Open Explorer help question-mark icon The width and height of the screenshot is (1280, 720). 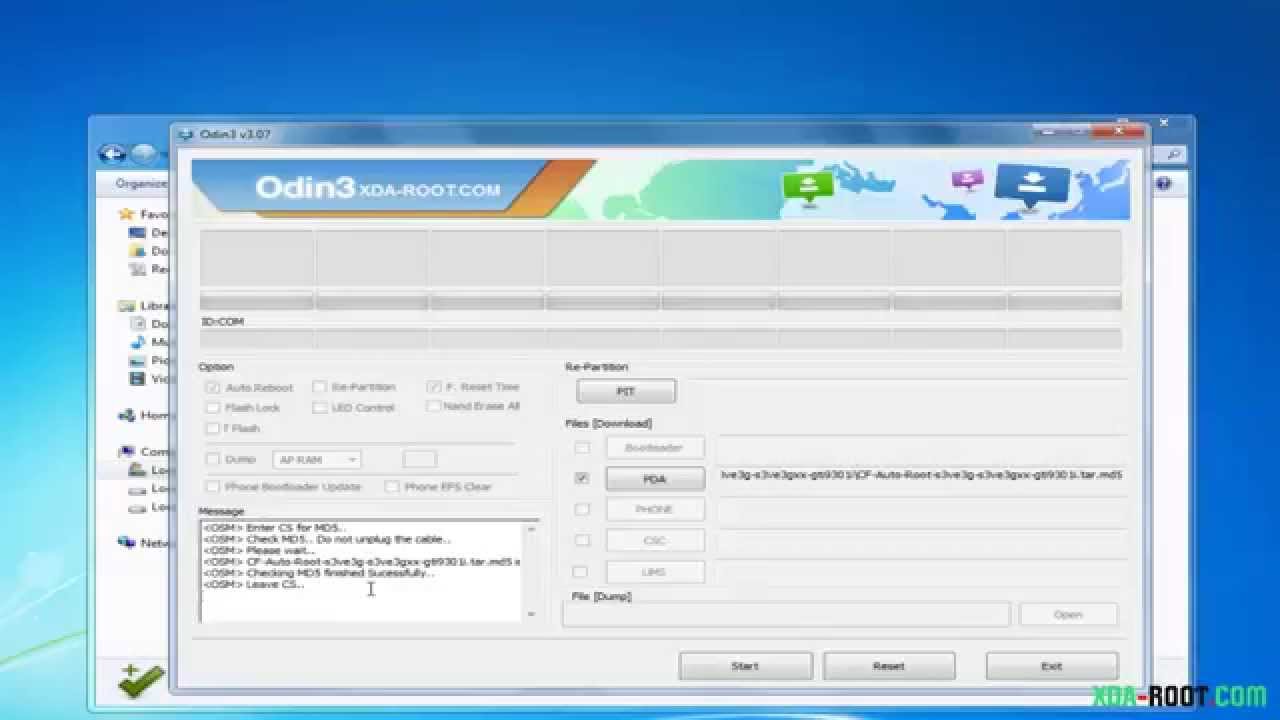(x=1163, y=184)
